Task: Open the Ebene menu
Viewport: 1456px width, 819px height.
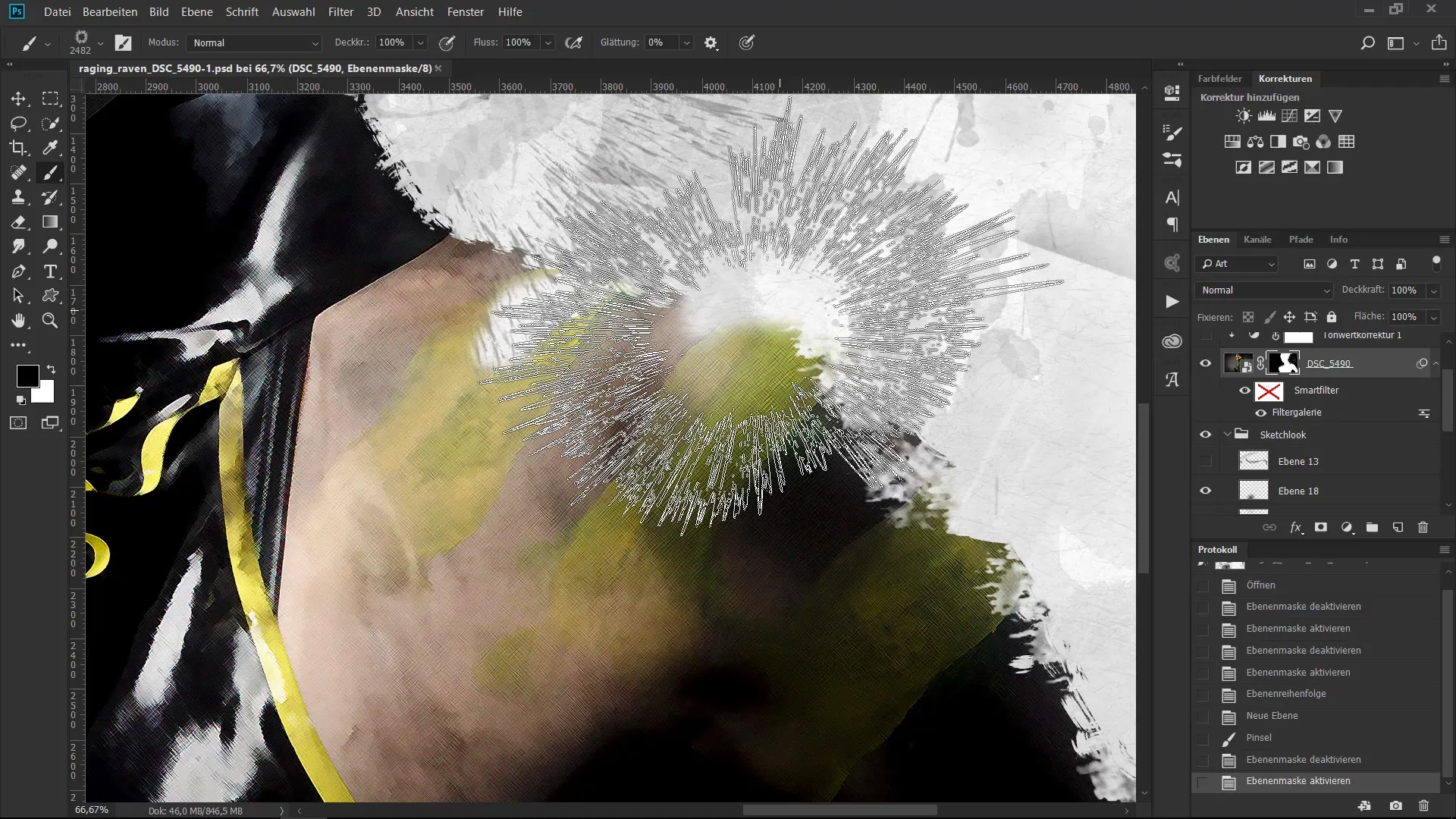Action: [197, 12]
